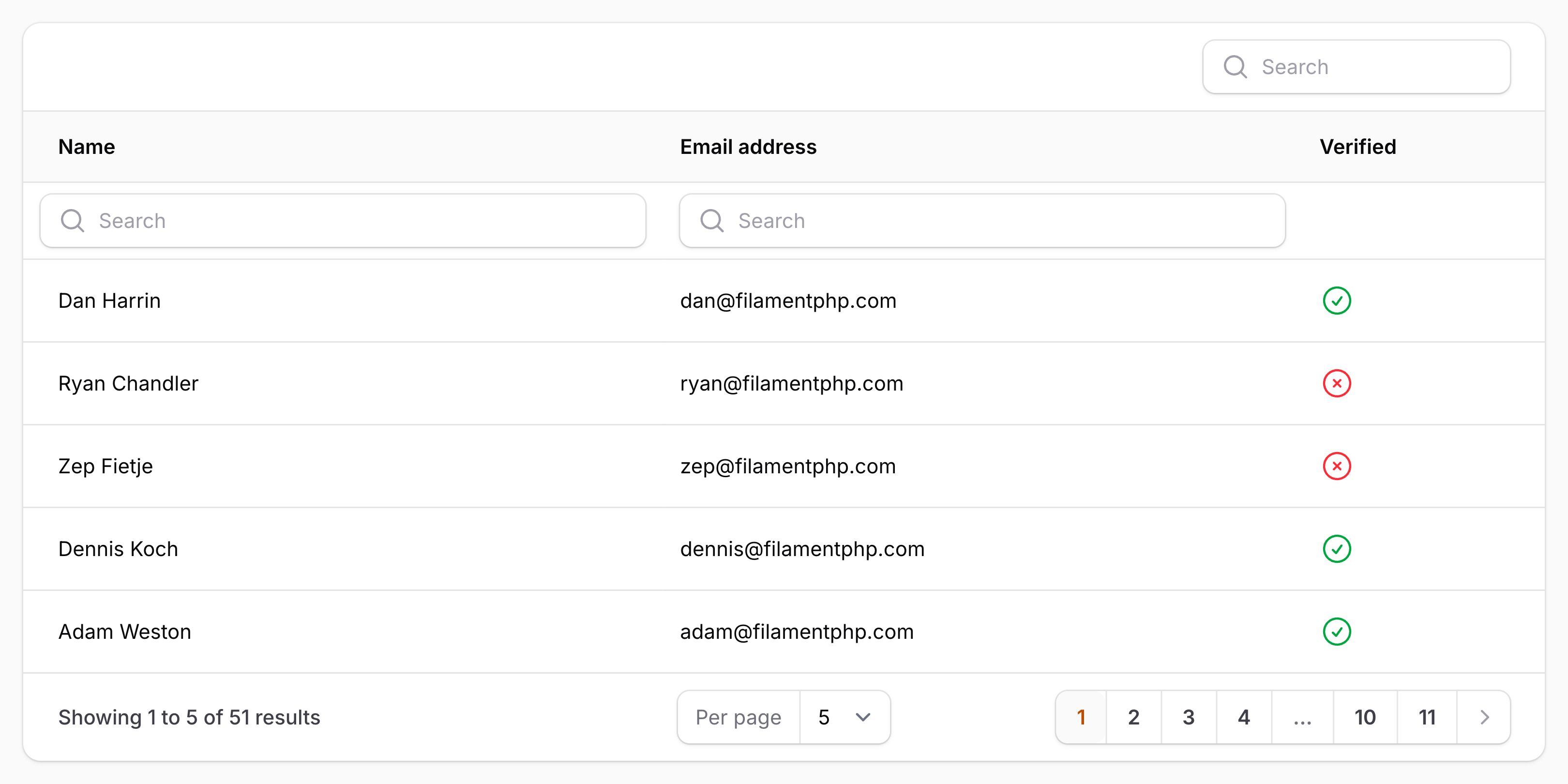1568x784 pixels.
Task: Click the magnifier icon in the global search
Action: point(1235,66)
